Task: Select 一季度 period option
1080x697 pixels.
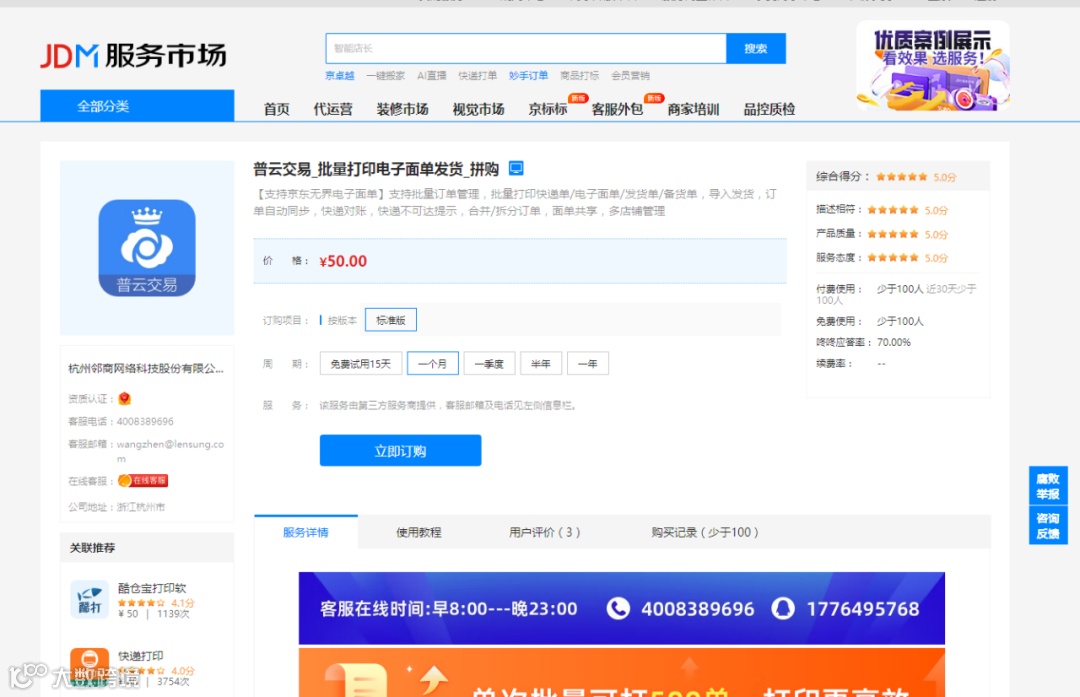Action: (x=489, y=364)
